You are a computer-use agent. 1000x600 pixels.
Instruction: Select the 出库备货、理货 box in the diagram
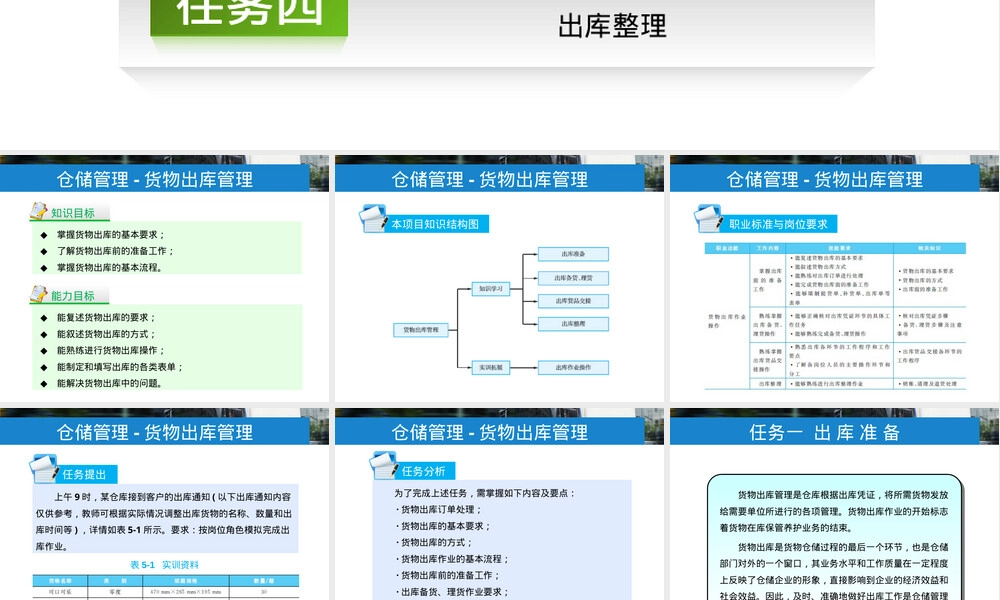573,278
